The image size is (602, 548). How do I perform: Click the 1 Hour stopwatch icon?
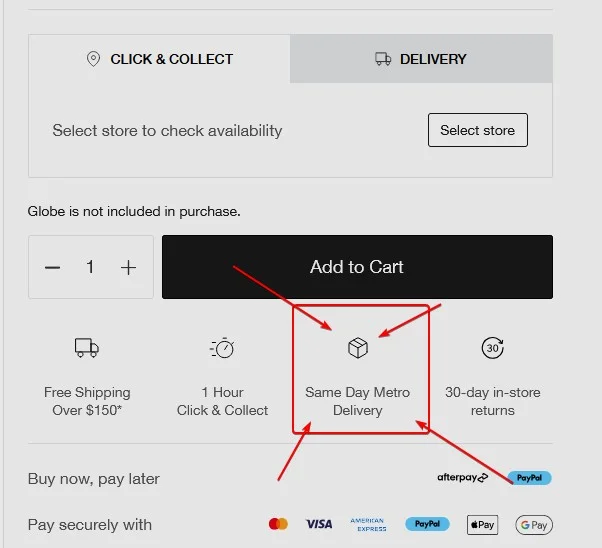coord(222,348)
